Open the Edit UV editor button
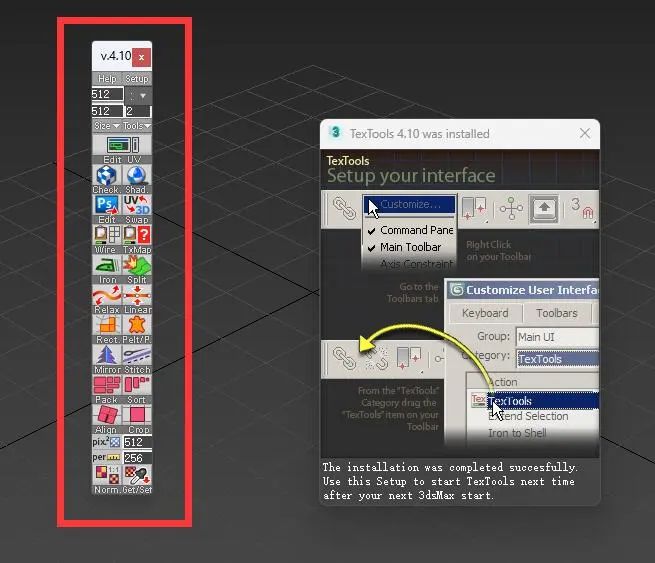This screenshot has height=563, width=655. pos(122,145)
